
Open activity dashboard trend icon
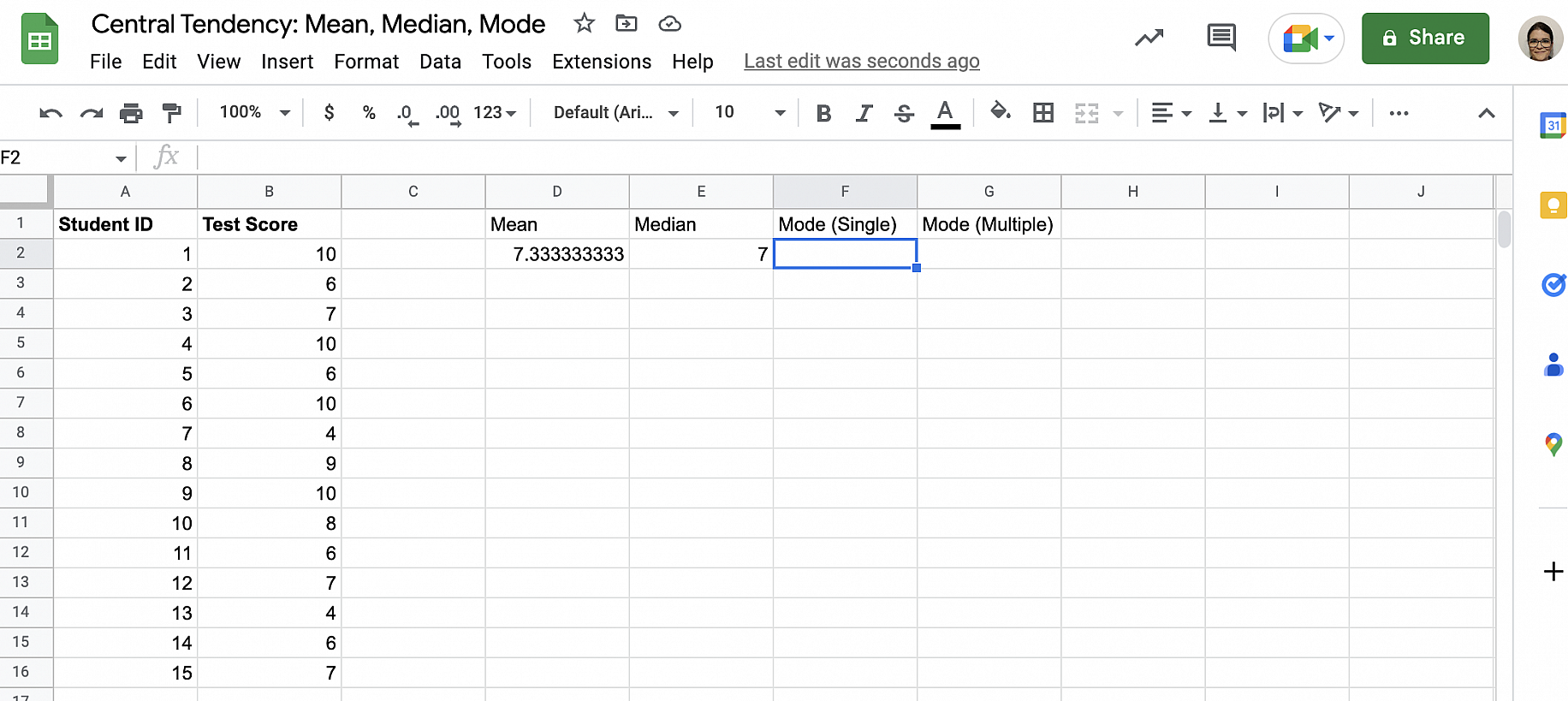pyautogui.click(x=1149, y=38)
